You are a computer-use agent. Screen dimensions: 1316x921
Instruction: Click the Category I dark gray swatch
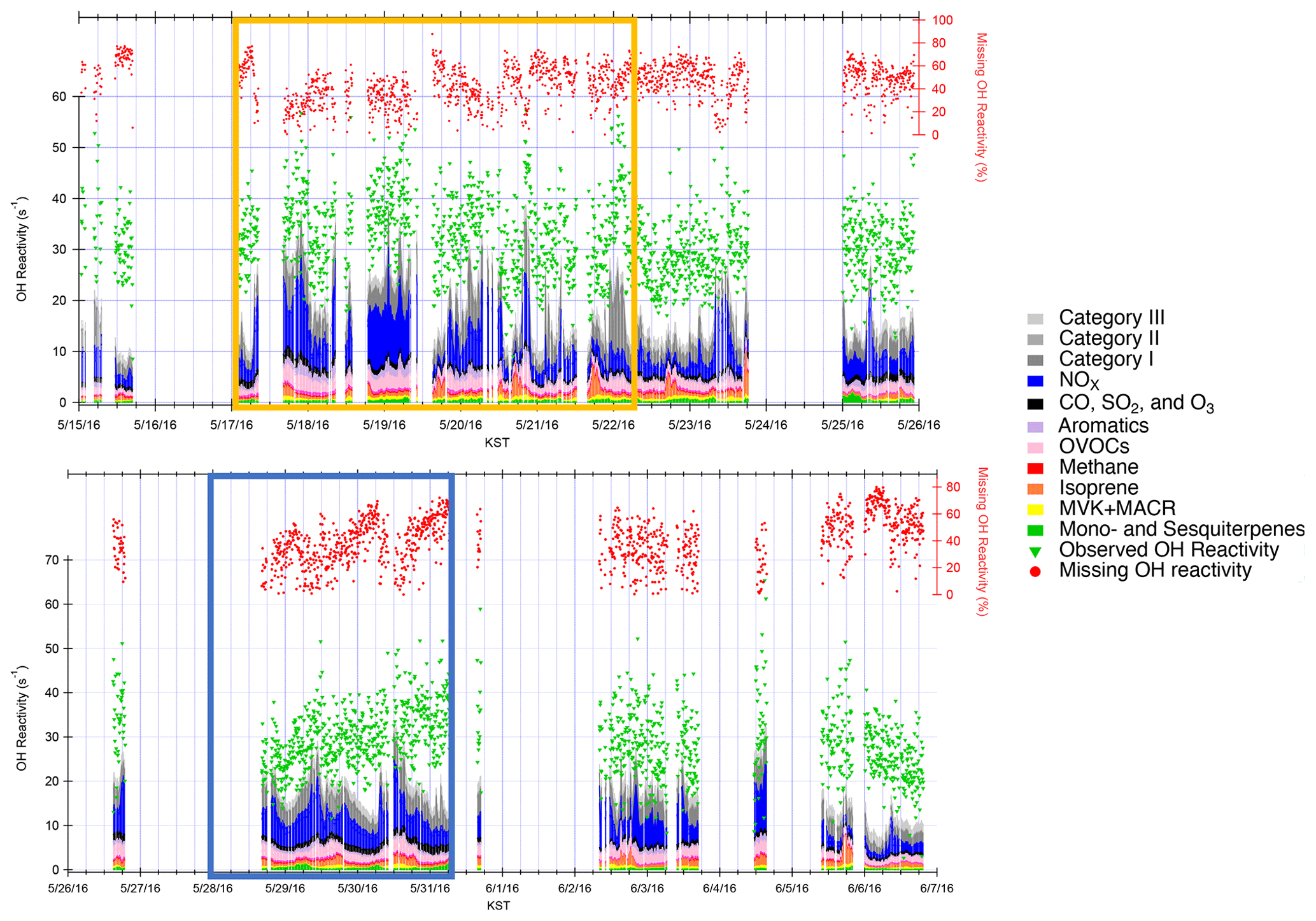1035,361
